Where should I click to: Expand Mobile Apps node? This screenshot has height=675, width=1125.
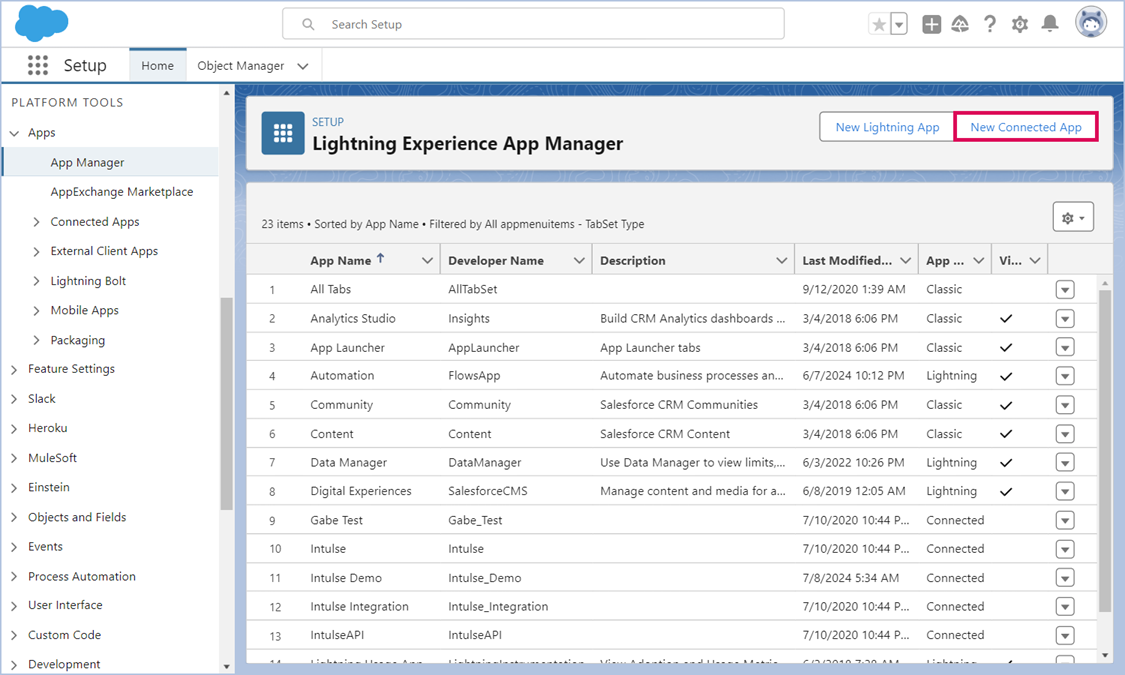point(36,311)
